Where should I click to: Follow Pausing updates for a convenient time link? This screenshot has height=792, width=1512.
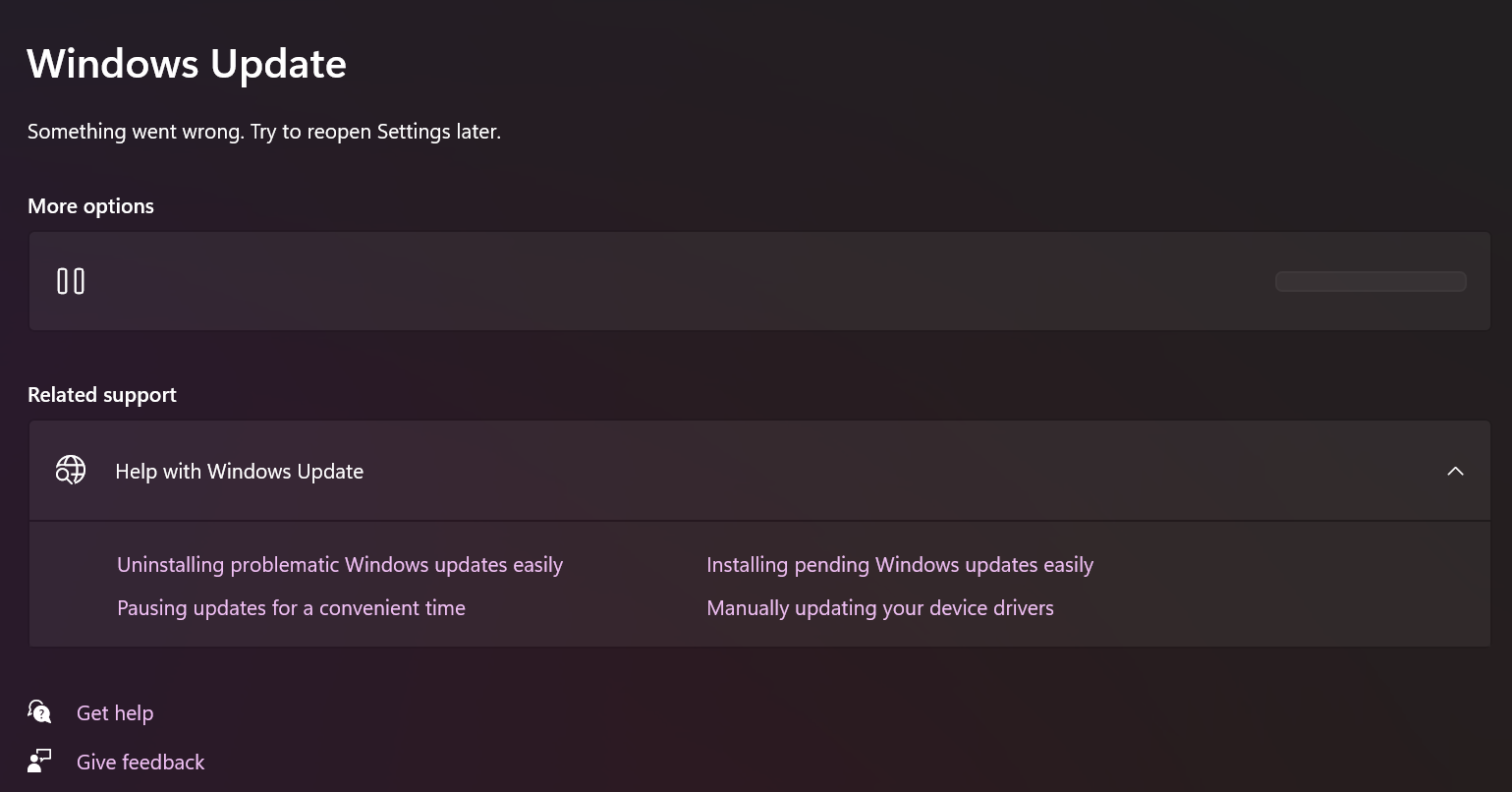tap(291, 608)
